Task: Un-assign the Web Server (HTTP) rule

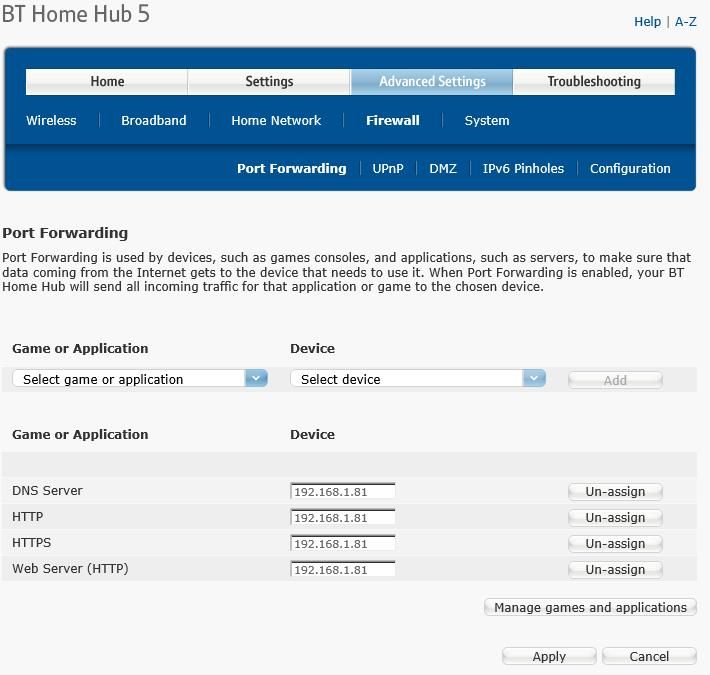Action: click(615, 570)
